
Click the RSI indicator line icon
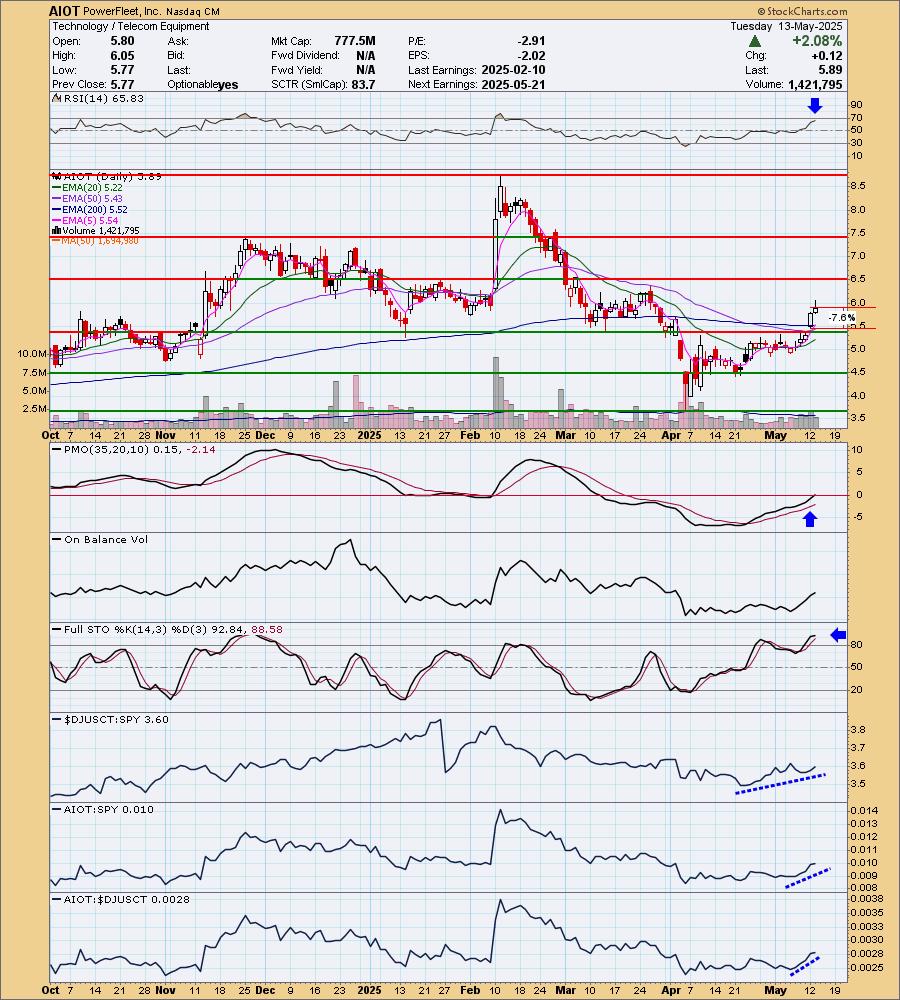coord(56,99)
